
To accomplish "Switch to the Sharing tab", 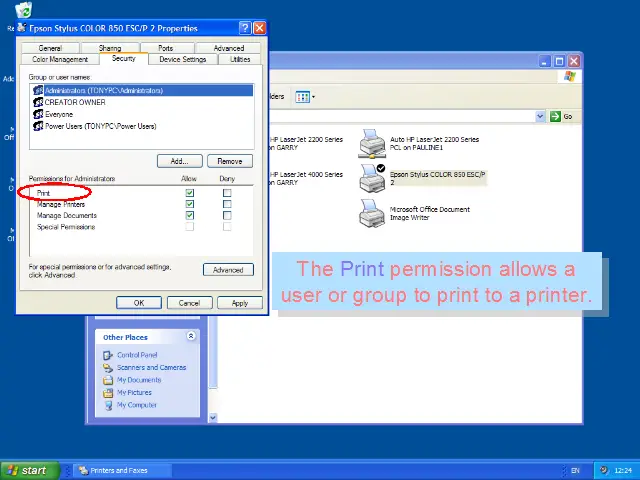I will (110, 48).
